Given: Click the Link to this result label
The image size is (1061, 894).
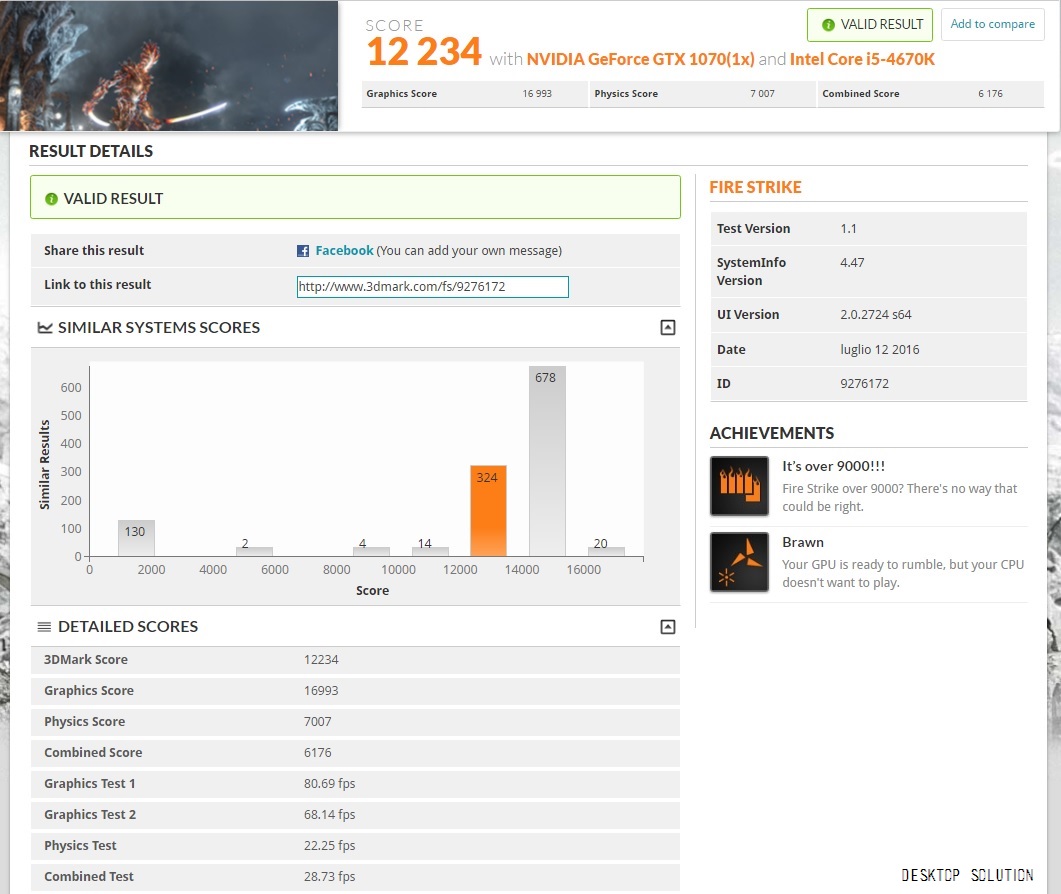Looking at the screenshot, I should pyautogui.click(x=97, y=285).
